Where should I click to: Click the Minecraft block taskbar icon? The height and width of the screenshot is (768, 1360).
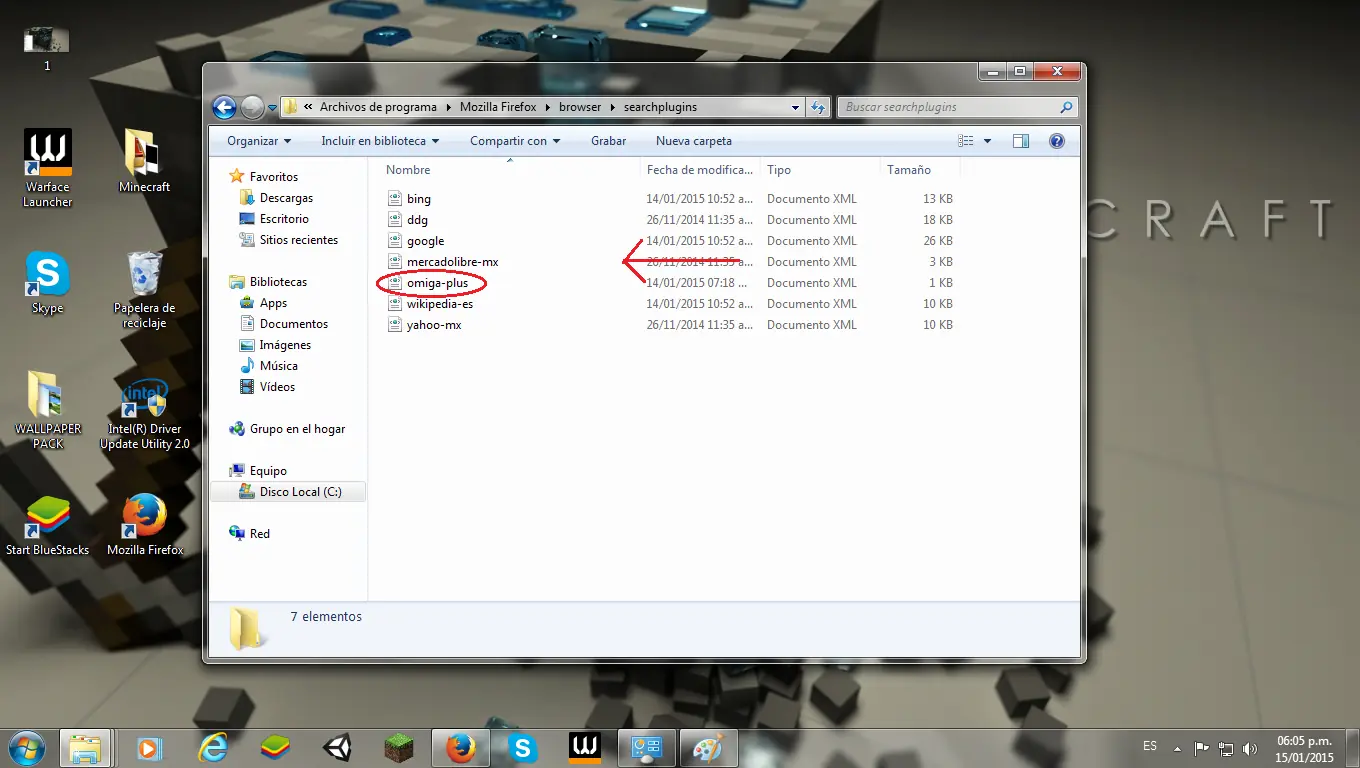[x=399, y=747]
